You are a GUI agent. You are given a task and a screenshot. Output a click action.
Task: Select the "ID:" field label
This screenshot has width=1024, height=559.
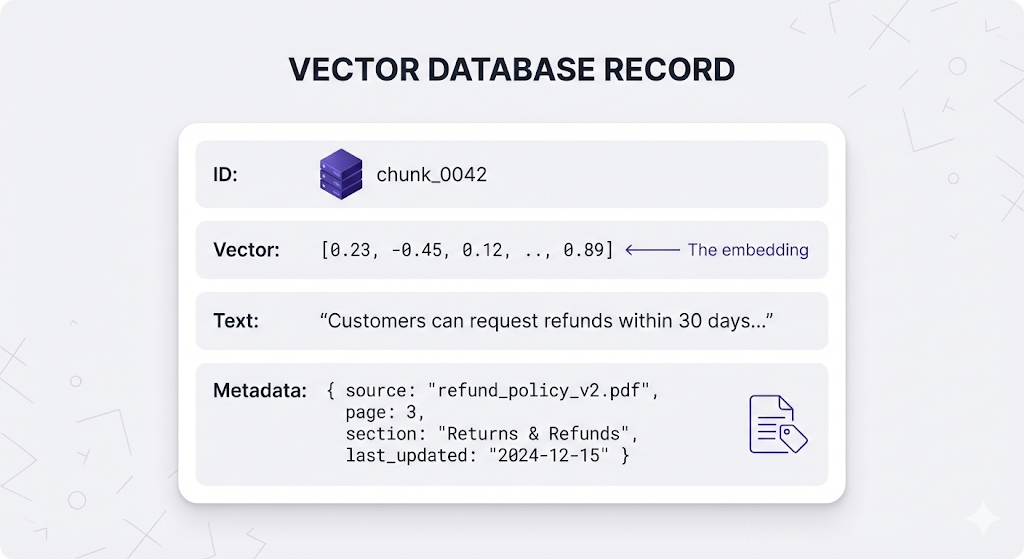tap(226, 174)
